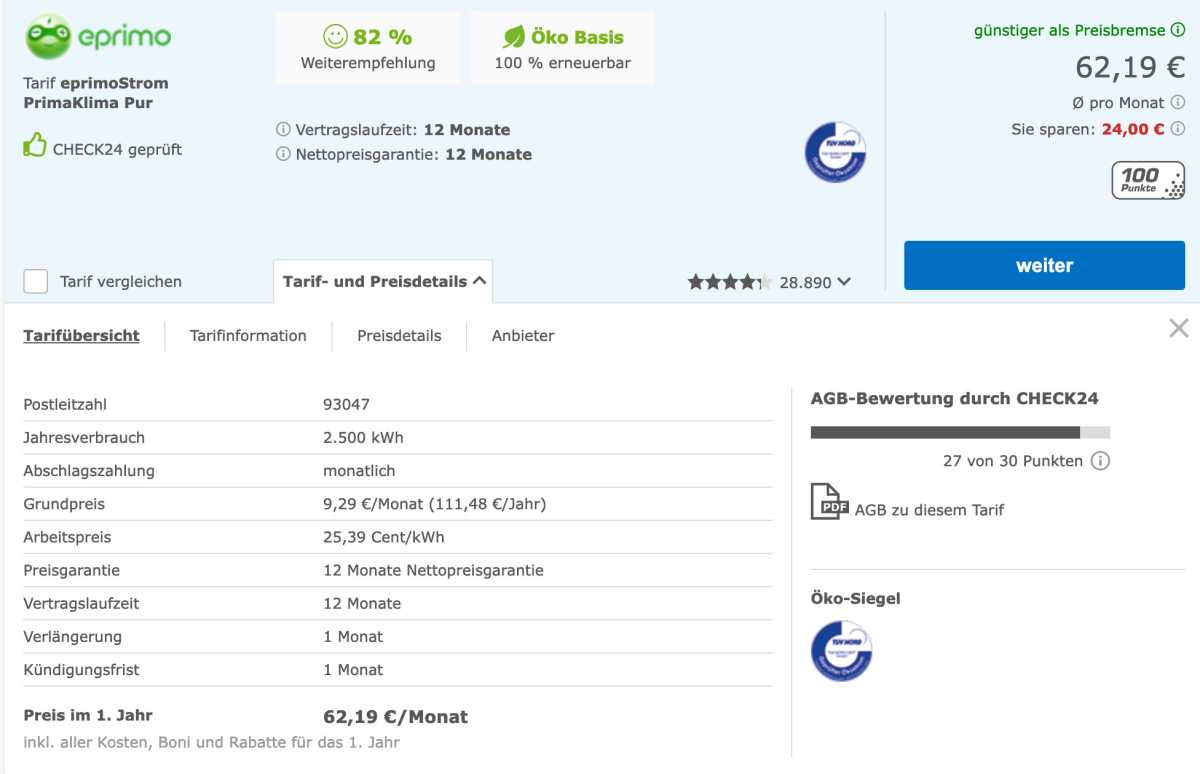
Task: Click info icon next to 27 von 30 Punkten
Action: click(1100, 461)
